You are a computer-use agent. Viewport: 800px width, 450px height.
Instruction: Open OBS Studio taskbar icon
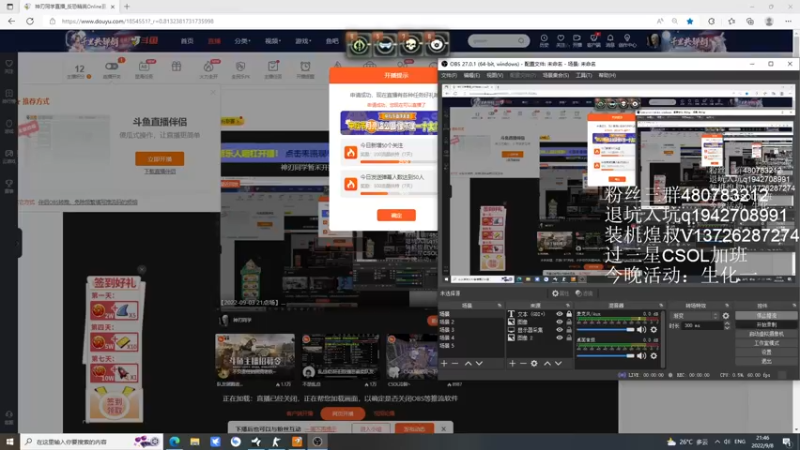[317, 442]
